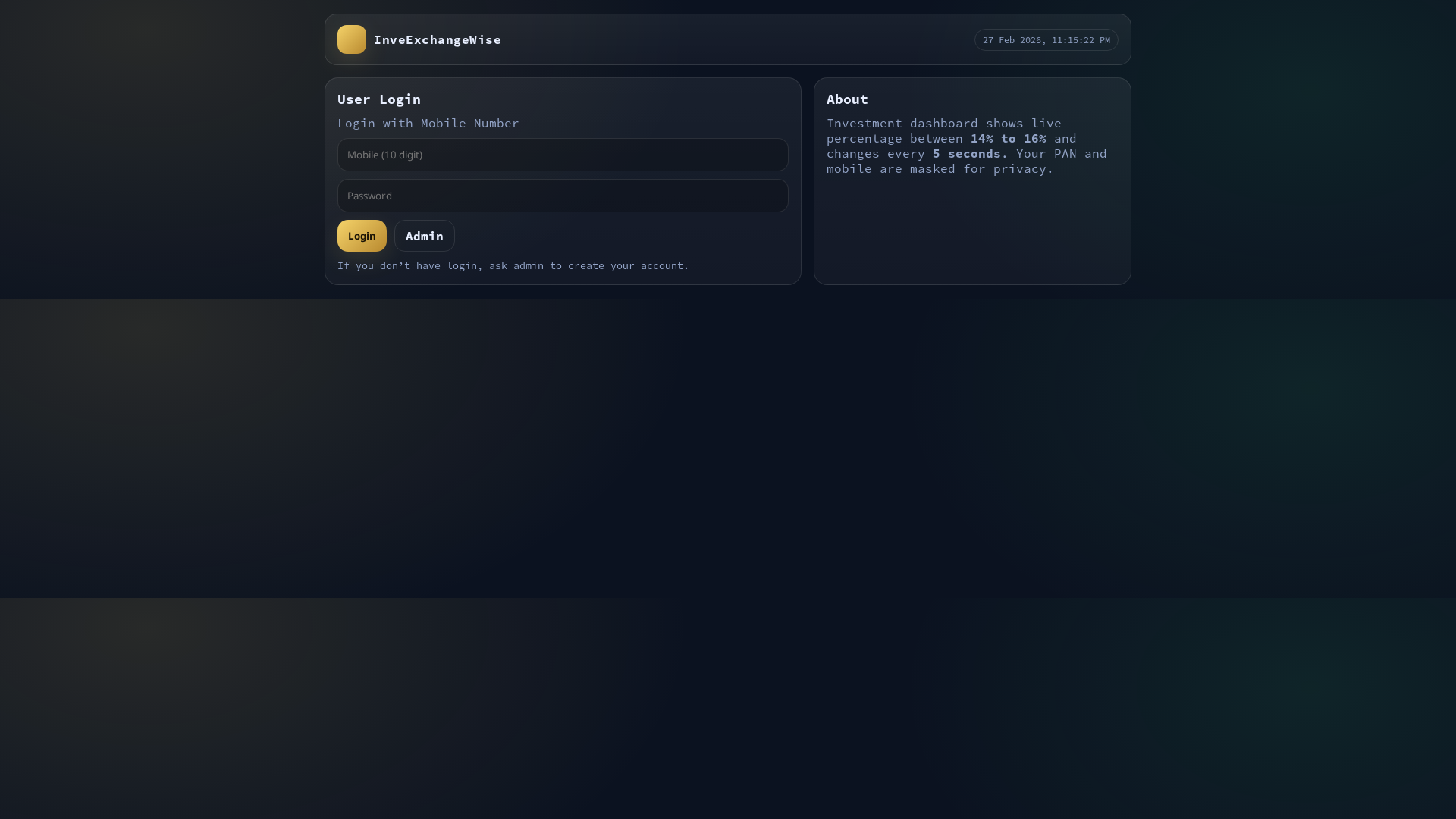The width and height of the screenshot is (1456, 819).
Task: Select the 14% to 16% bold text
Action: tap(1007, 139)
